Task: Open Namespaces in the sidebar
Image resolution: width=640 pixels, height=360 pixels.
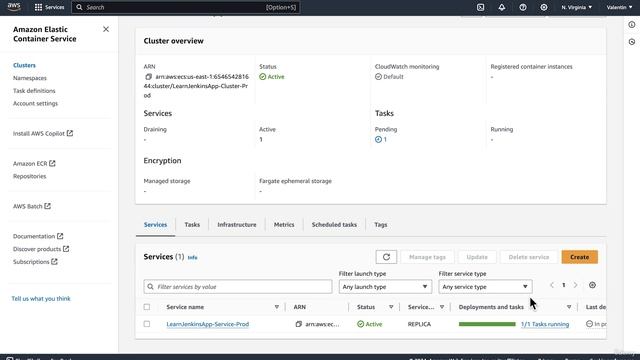Action: point(30,78)
